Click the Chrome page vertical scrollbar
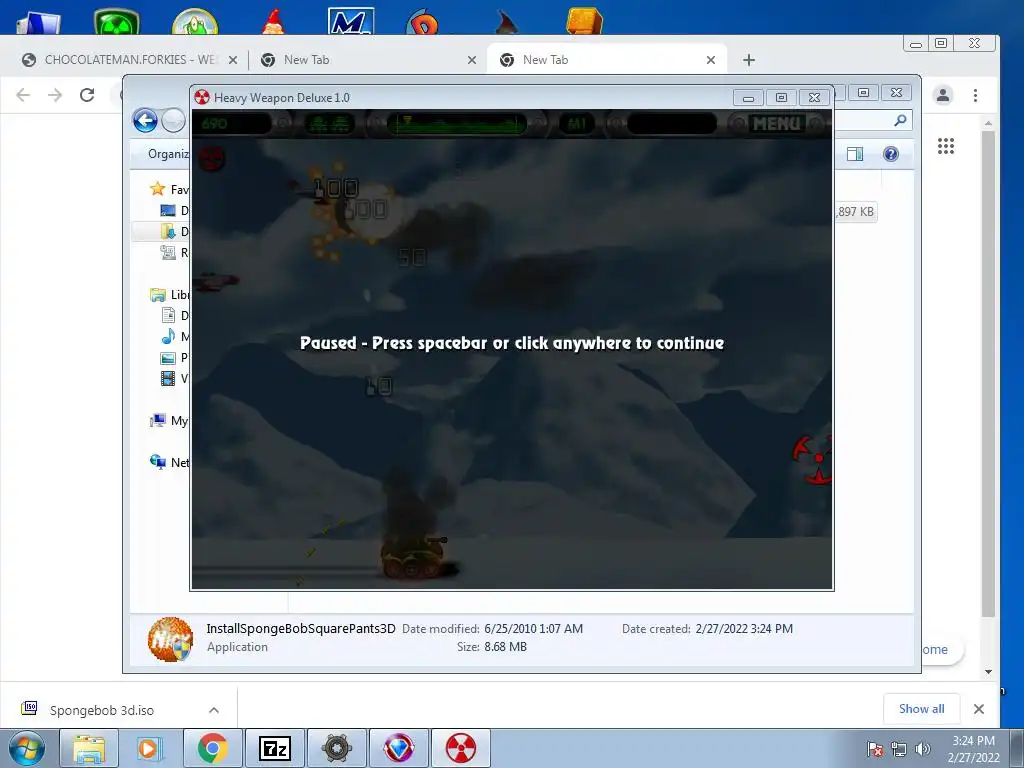 [988, 372]
